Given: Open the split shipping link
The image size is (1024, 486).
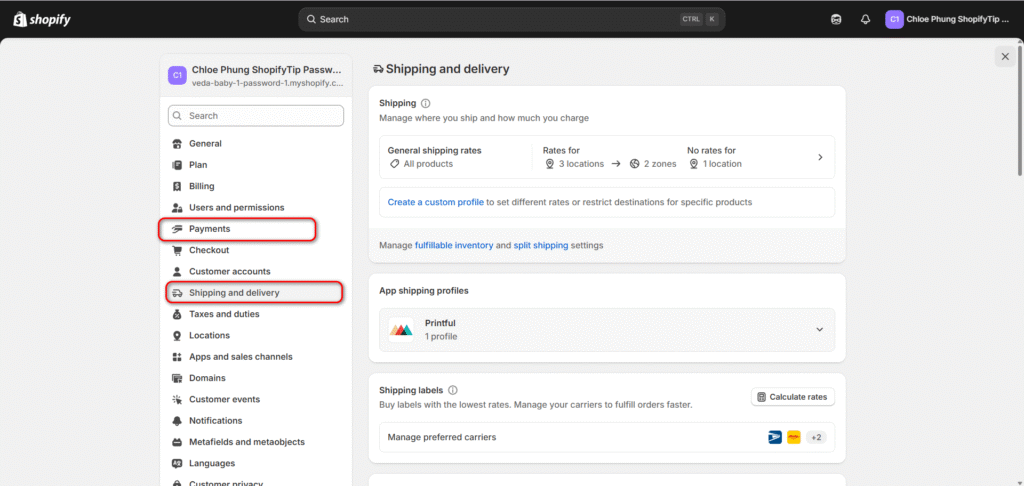Looking at the screenshot, I should click(541, 246).
